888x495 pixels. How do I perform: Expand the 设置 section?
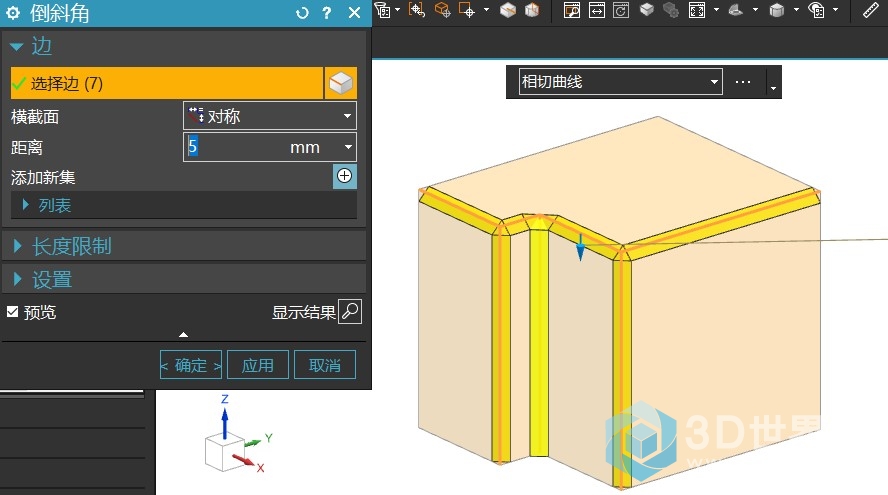click(17, 279)
